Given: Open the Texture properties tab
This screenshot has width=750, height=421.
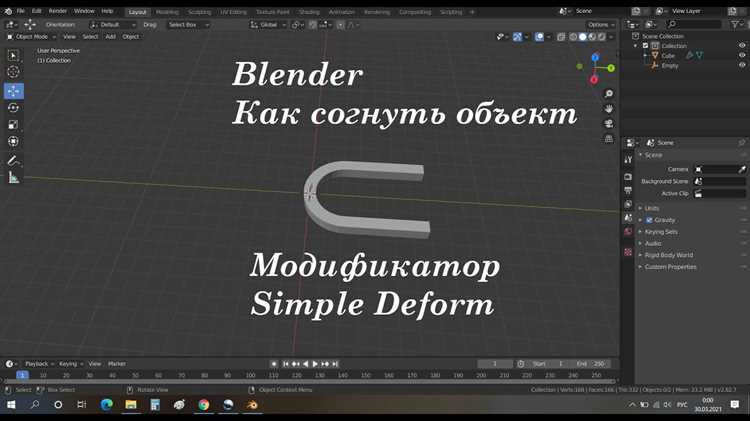Looking at the screenshot, I should [x=628, y=252].
